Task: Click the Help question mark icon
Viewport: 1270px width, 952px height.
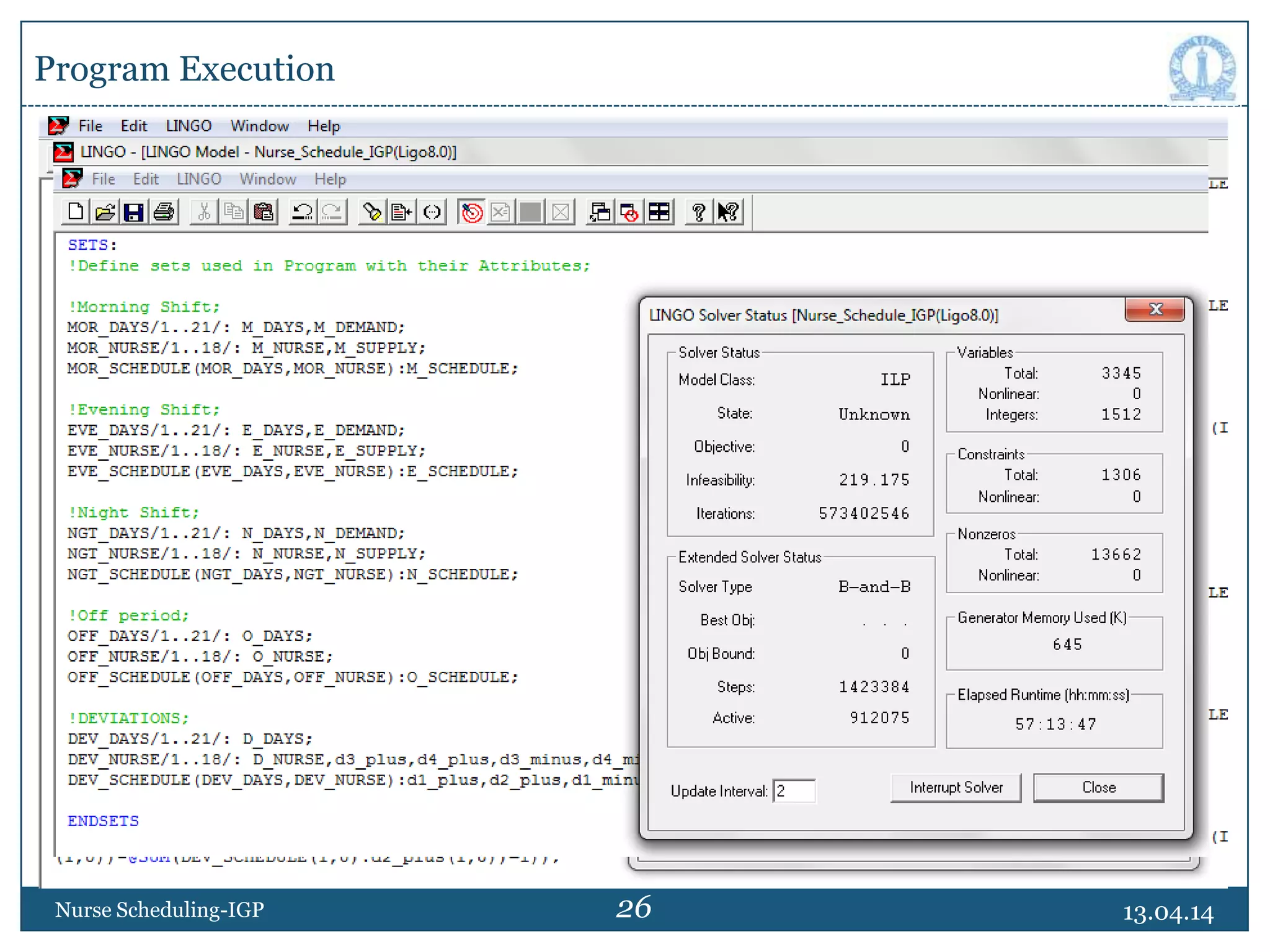Action: (x=699, y=212)
